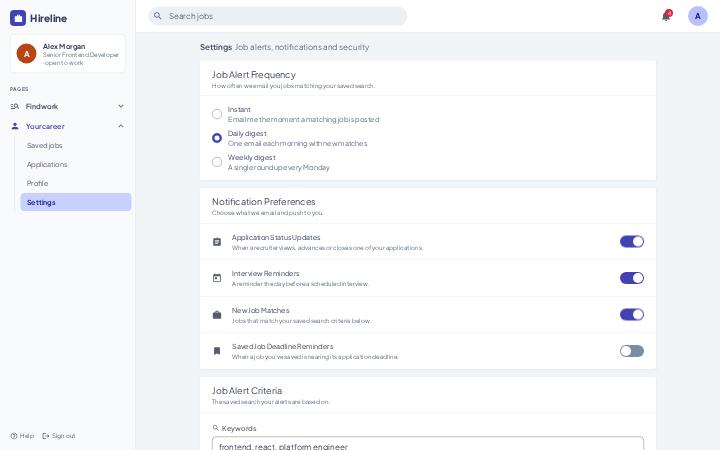Select the Settings sidebar item
720x450 pixels.
point(76,202)
